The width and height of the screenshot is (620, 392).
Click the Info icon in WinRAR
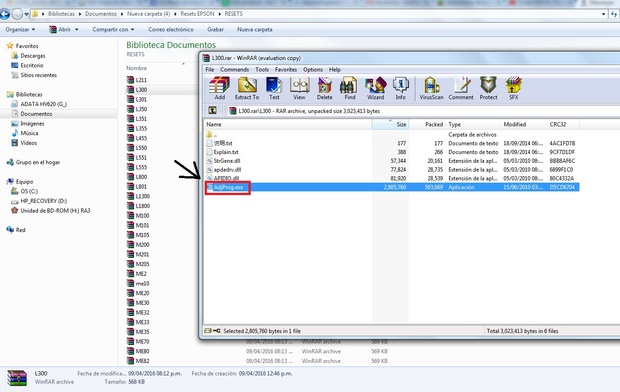401,88
